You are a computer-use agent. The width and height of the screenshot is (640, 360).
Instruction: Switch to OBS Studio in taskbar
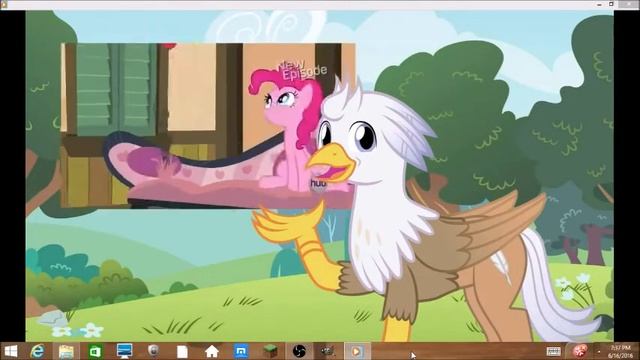[x=299, y=351]
